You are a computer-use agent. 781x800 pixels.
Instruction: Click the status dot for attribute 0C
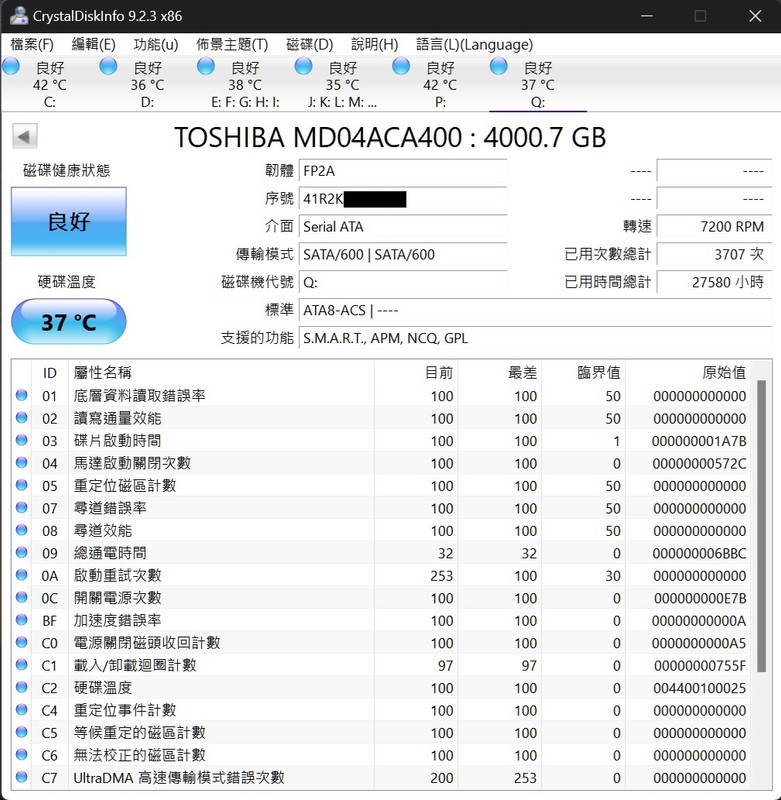pyautogui.click(x=21, y=597)
